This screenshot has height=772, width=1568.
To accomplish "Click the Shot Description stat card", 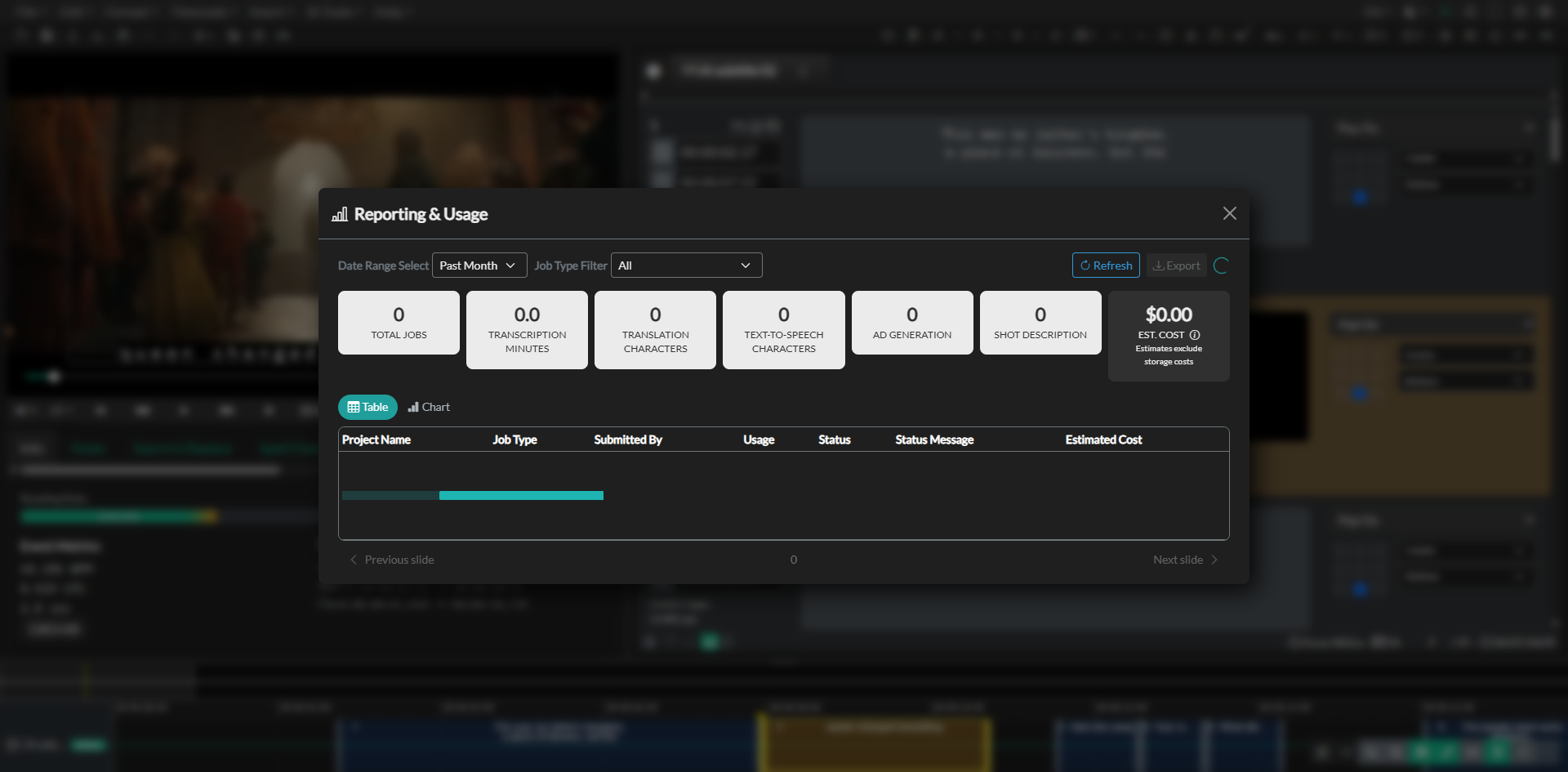I will 1040,323.
